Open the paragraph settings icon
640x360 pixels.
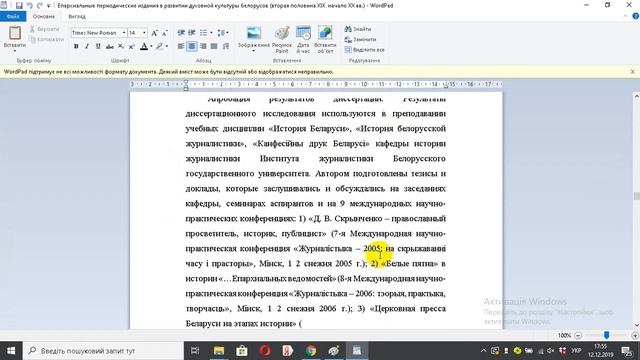click(226, 47)
